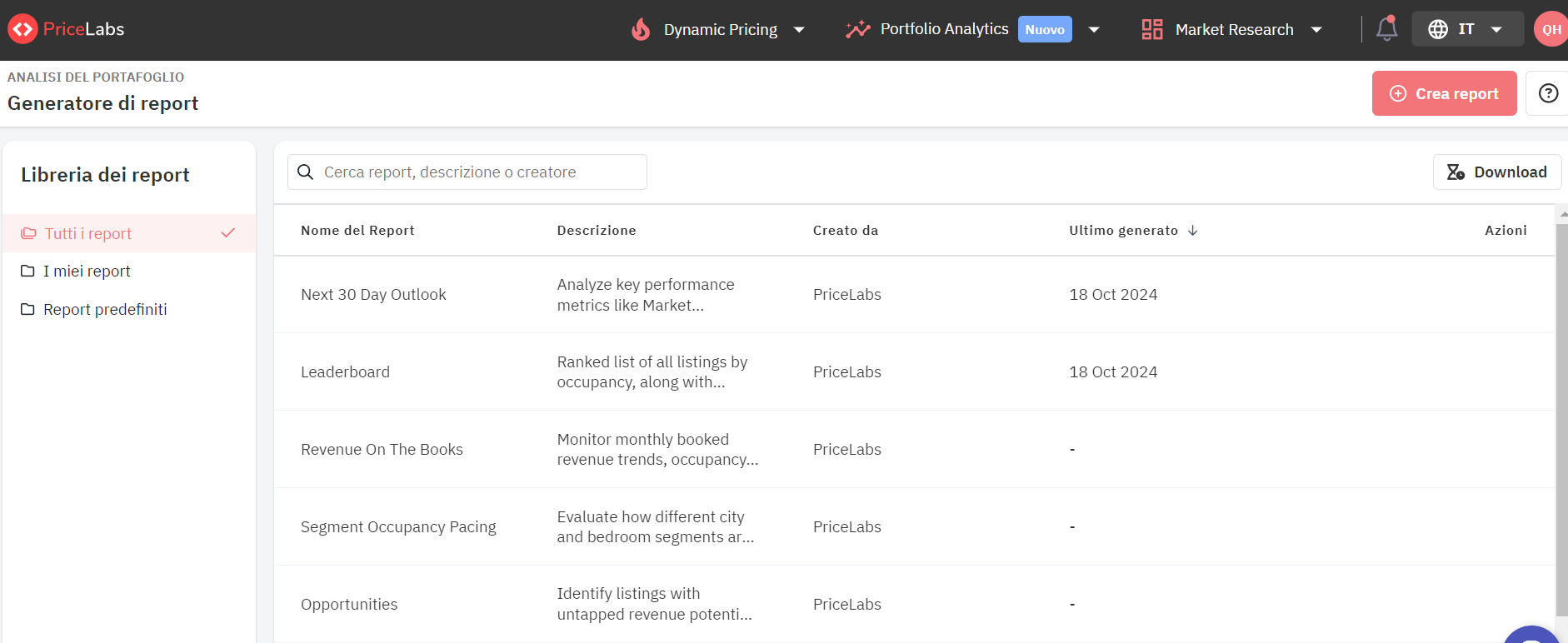Image resolution: width=1568 pixels, height=643 pixels.
Task: Click the PriceLabs logo icon
Action: pyautogui.click(x=22, y=29)
